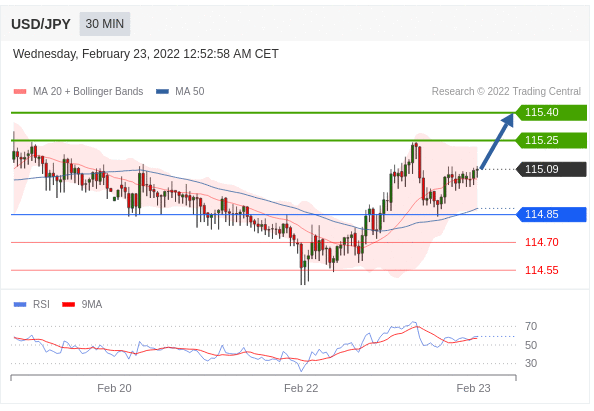
Task: Click the MA 20 + Bollinger Bands label
Action: [88, 92]
